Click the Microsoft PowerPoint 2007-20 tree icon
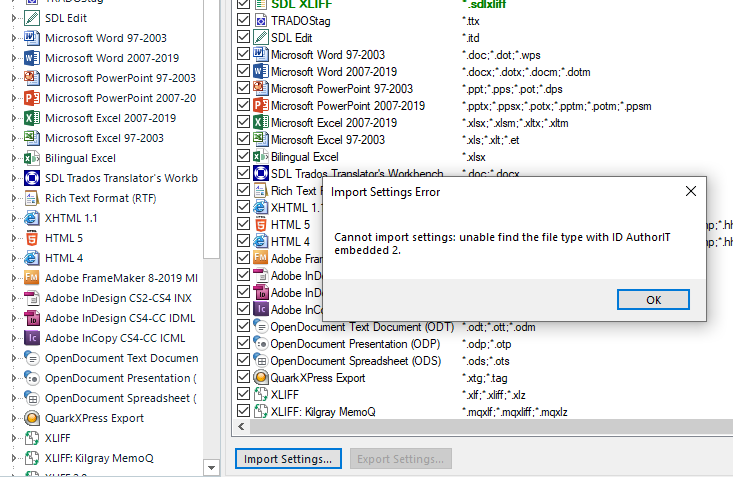734x477 pixels. coord(32,98)
